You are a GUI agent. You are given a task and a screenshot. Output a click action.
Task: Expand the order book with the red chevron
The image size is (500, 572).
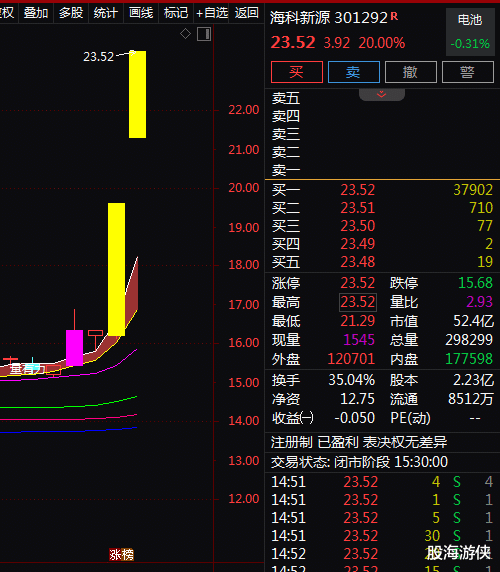(x=381, y=94)
